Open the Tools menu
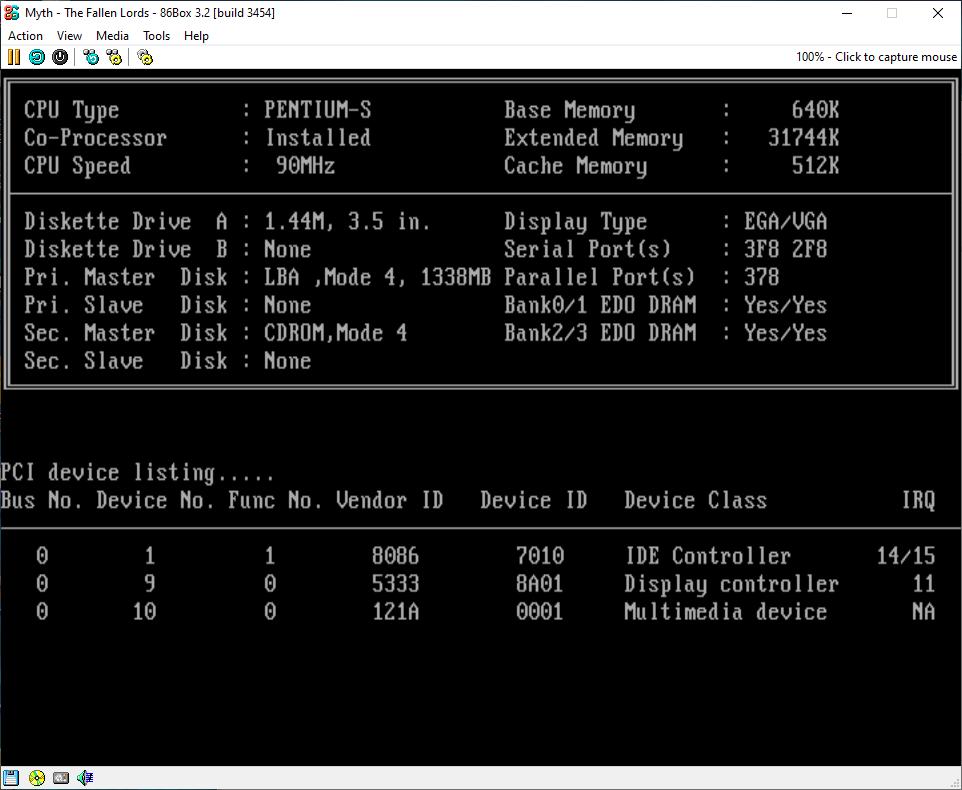The height and width of the screenshot is (790, 962). 156,35
